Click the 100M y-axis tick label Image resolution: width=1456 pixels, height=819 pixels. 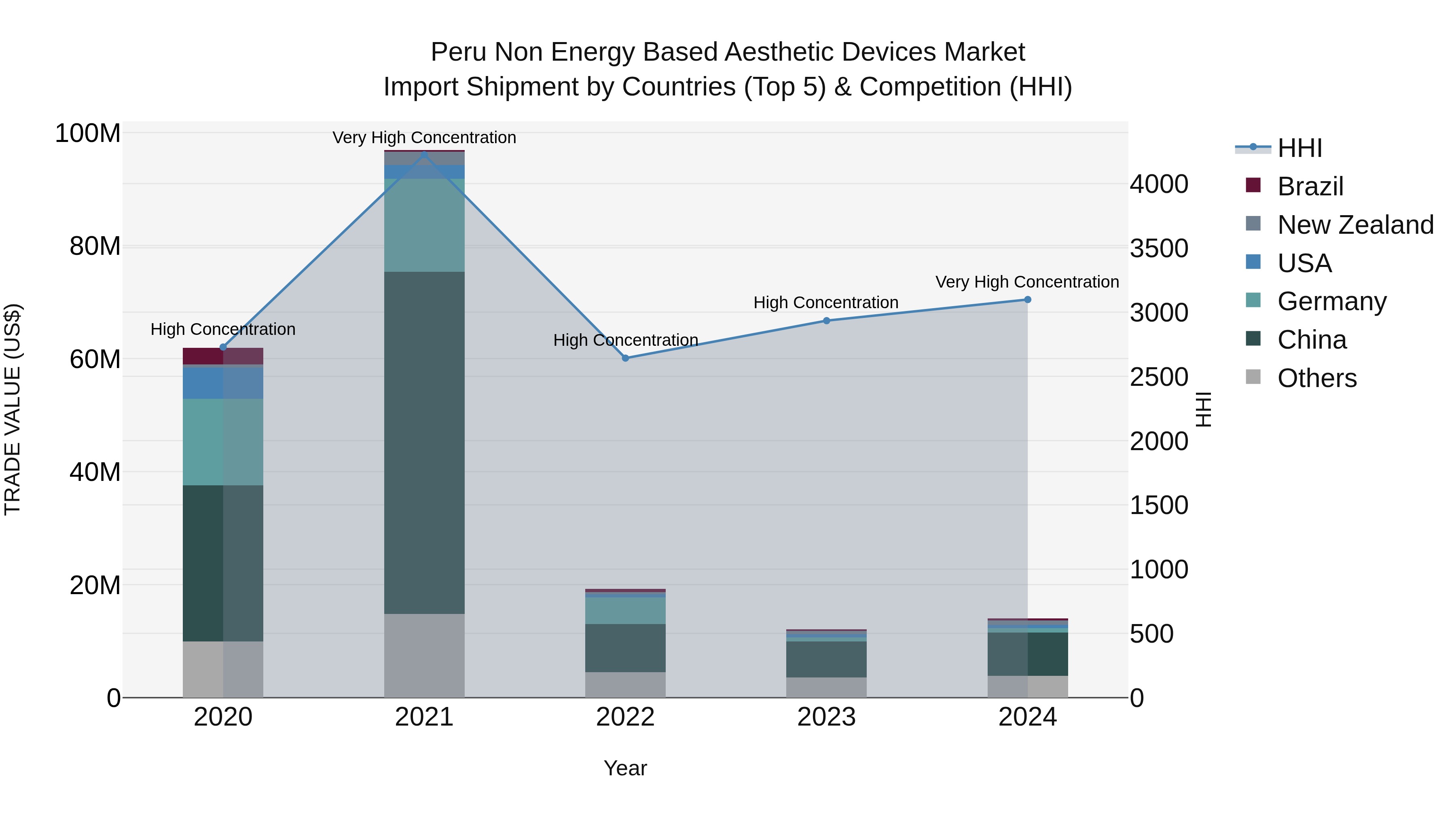tap(88, 133)
